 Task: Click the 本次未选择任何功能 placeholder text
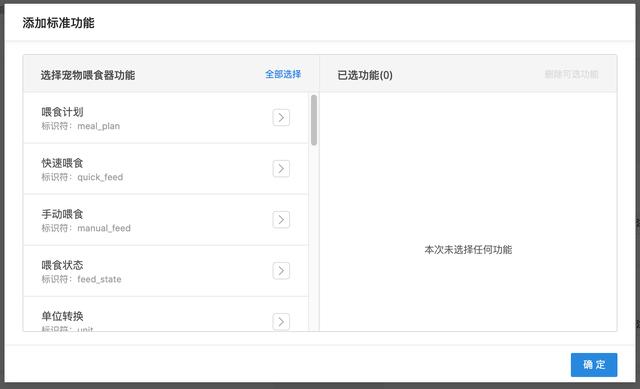(x=468, y=249)
